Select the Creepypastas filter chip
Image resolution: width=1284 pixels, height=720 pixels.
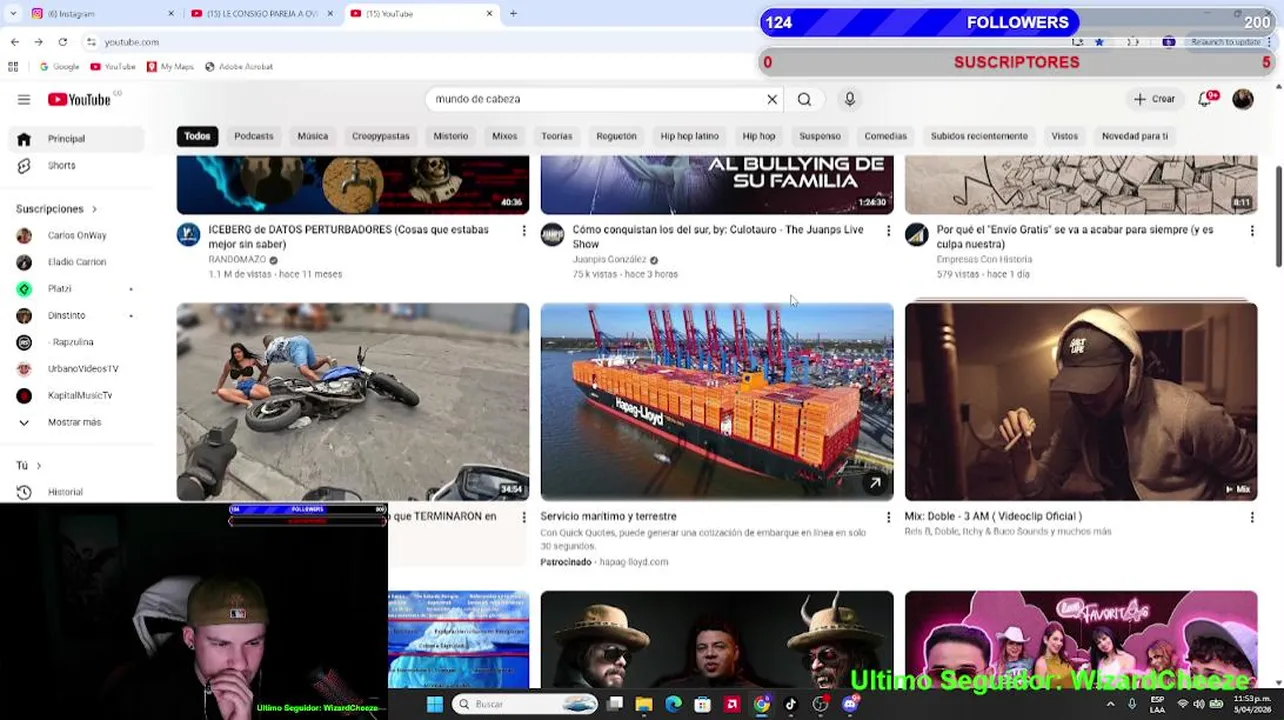[380, 136]
